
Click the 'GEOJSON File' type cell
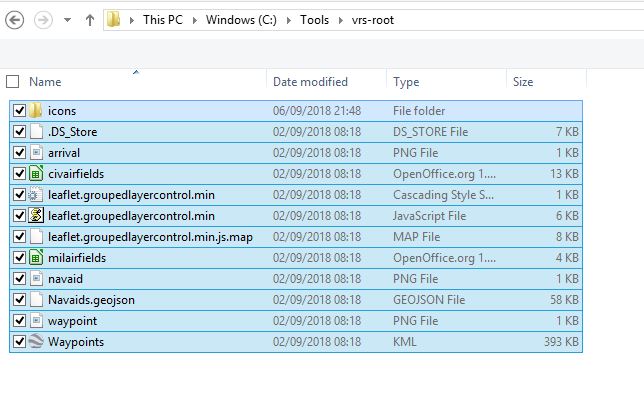pos(429,300)
